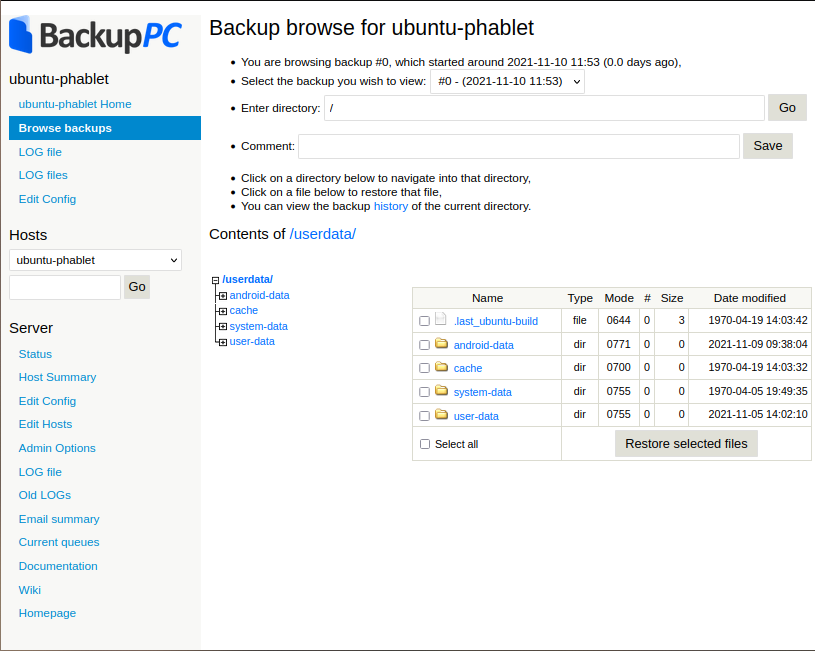Click the user-data folder icon in table
The image size is (815, 651).
441,414
